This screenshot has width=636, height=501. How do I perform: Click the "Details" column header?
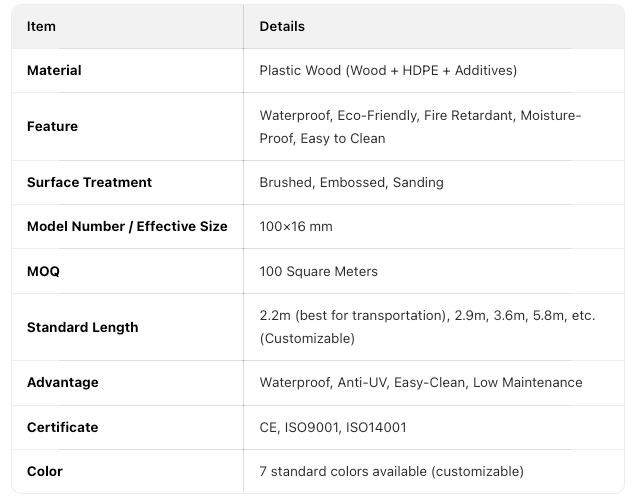point(282,26)
